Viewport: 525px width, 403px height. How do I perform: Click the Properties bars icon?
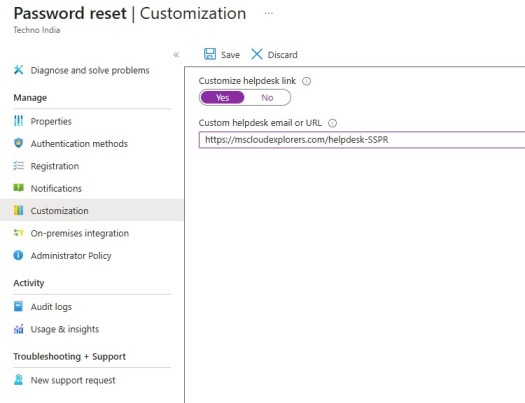tap(18, 120)
